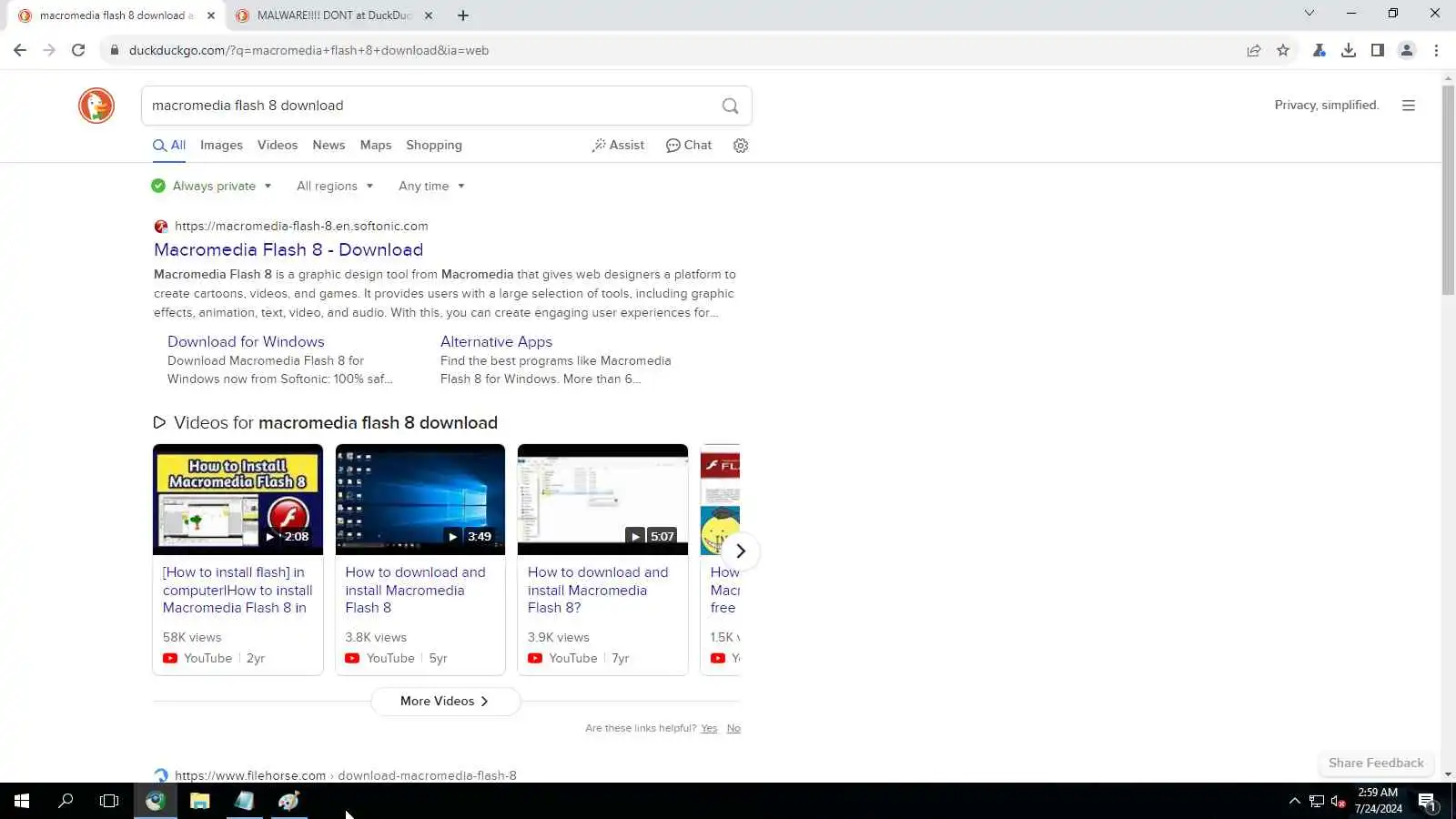Switch to Shopping tab

click(434, 146)
